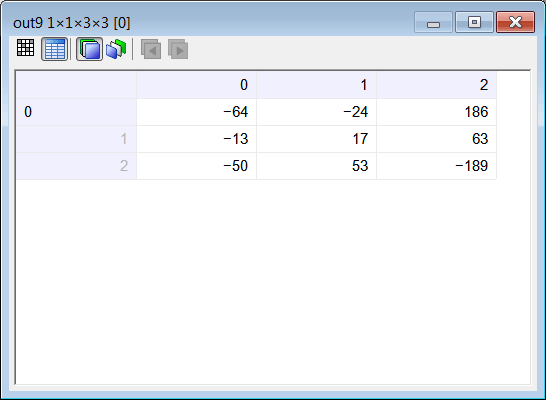Switch to the image grid view icon
This screenshot has height=400, width=546.
pos(25,48)
